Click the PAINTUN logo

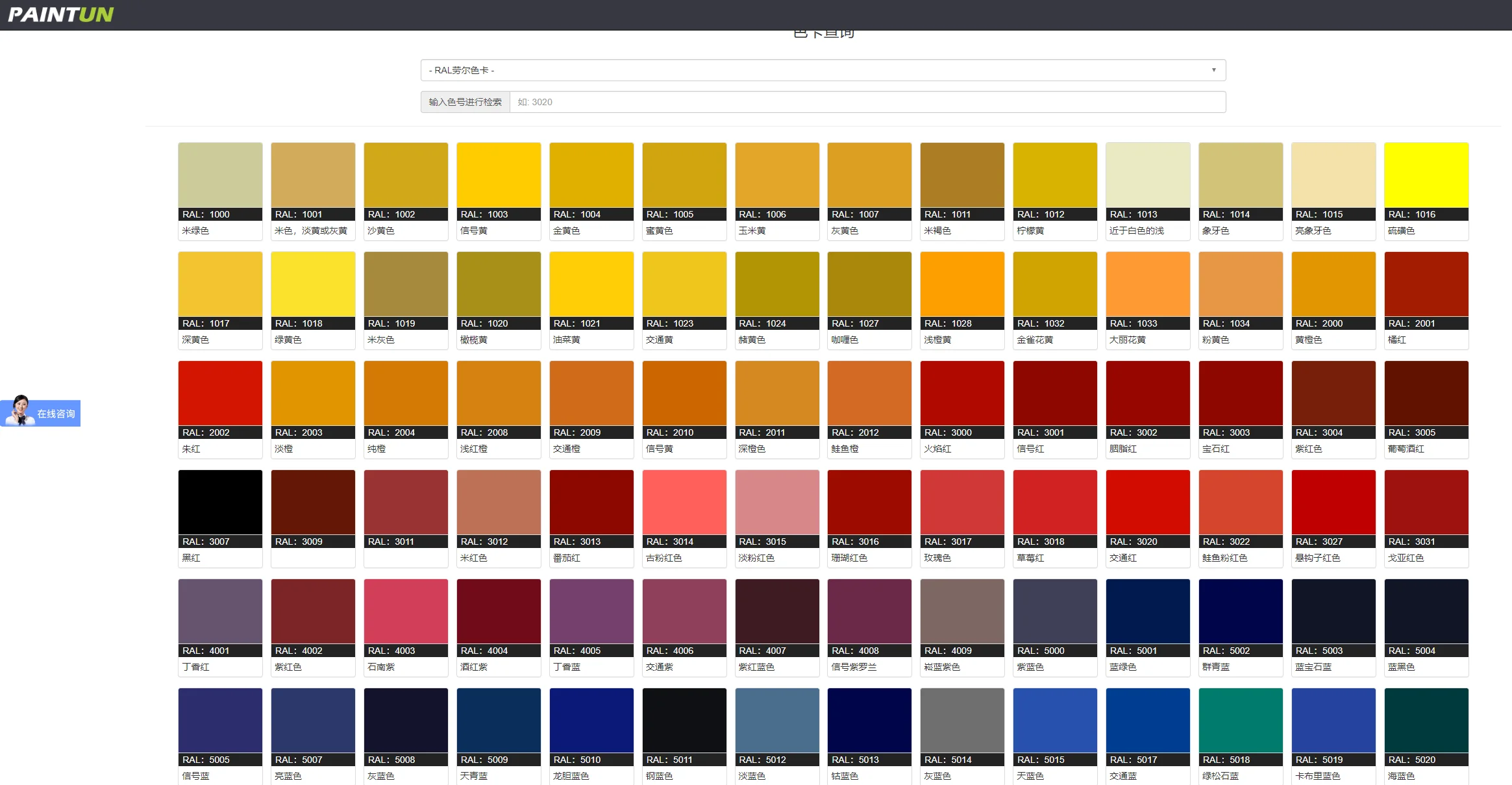click(x=60, y=14)
